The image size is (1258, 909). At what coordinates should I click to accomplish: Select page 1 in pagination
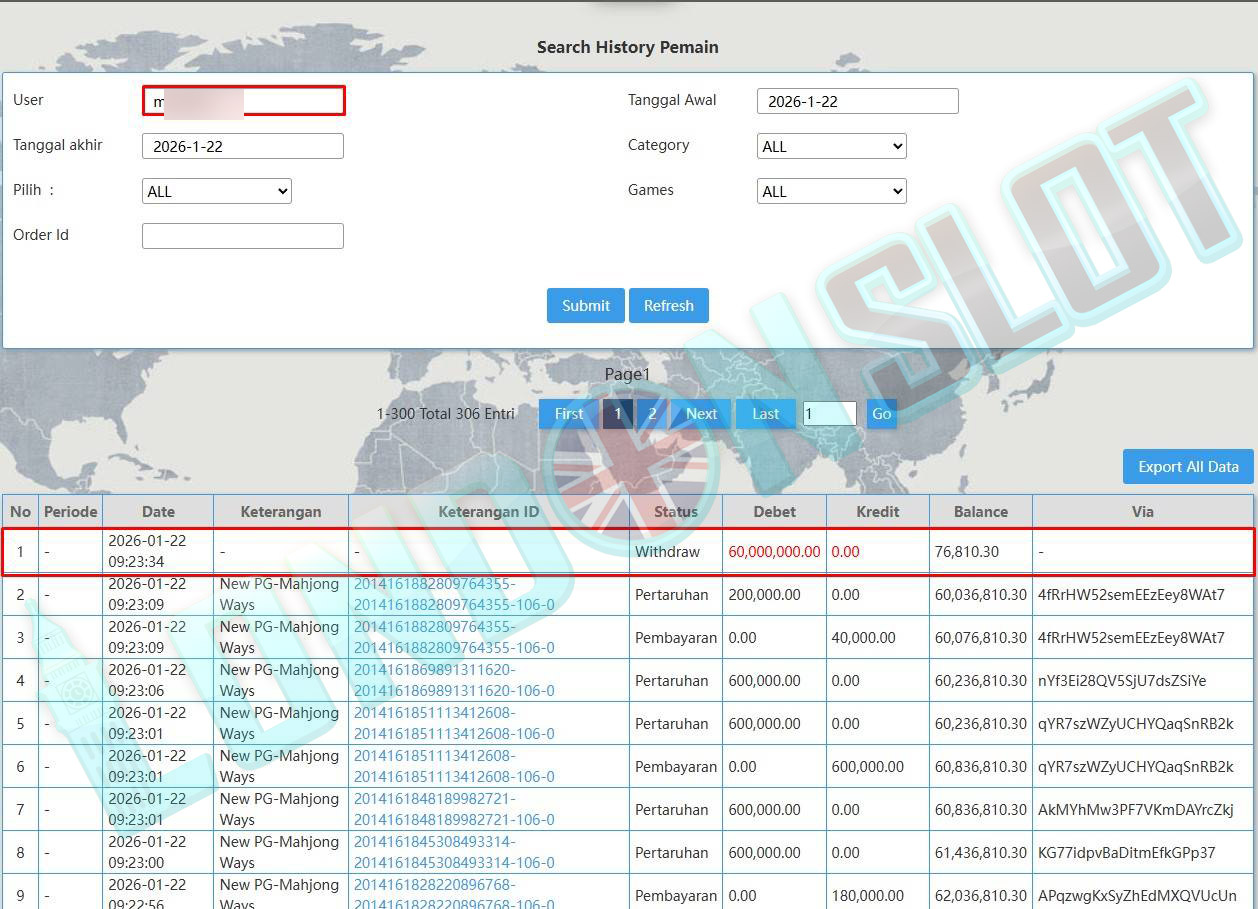tap(617, 414)
